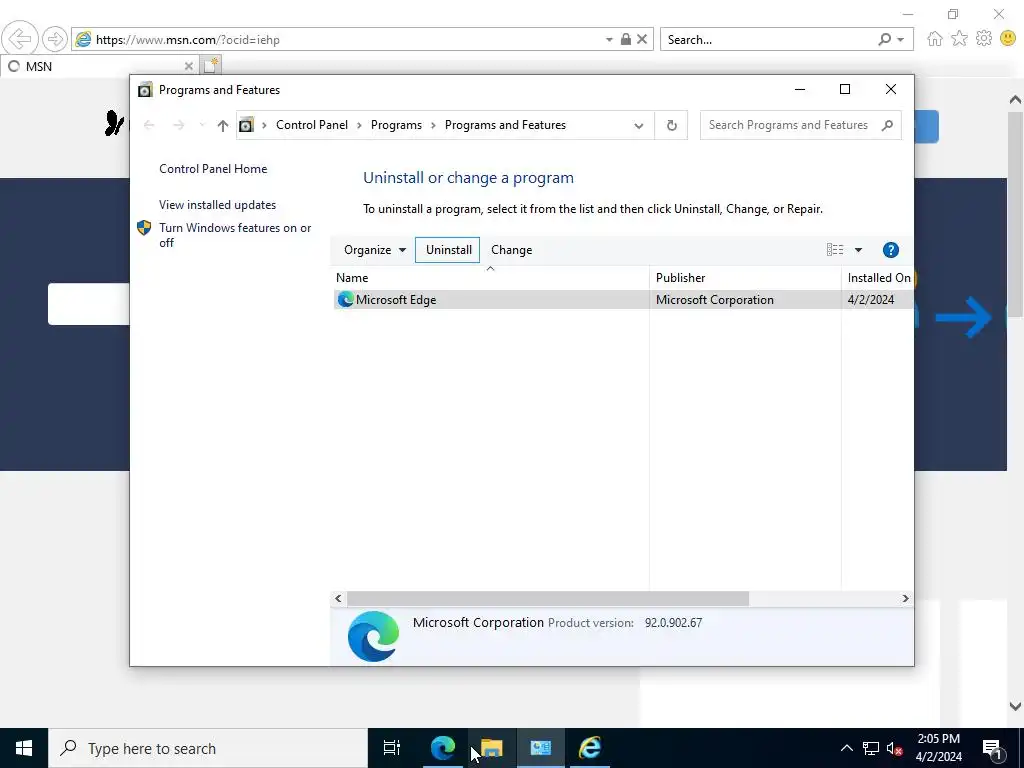Sort by the Name column header
Image resolution: width=1024 pixels, height=768 pixels.
490,278
